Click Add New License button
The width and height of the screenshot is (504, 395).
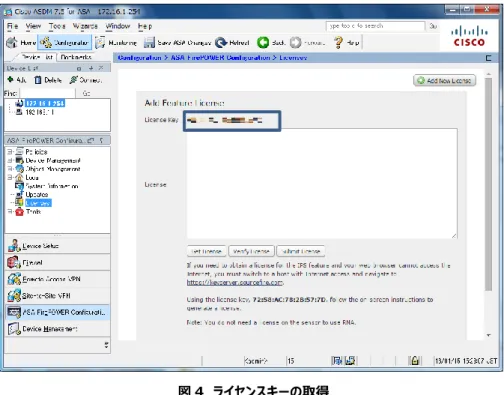click(444, 81)
